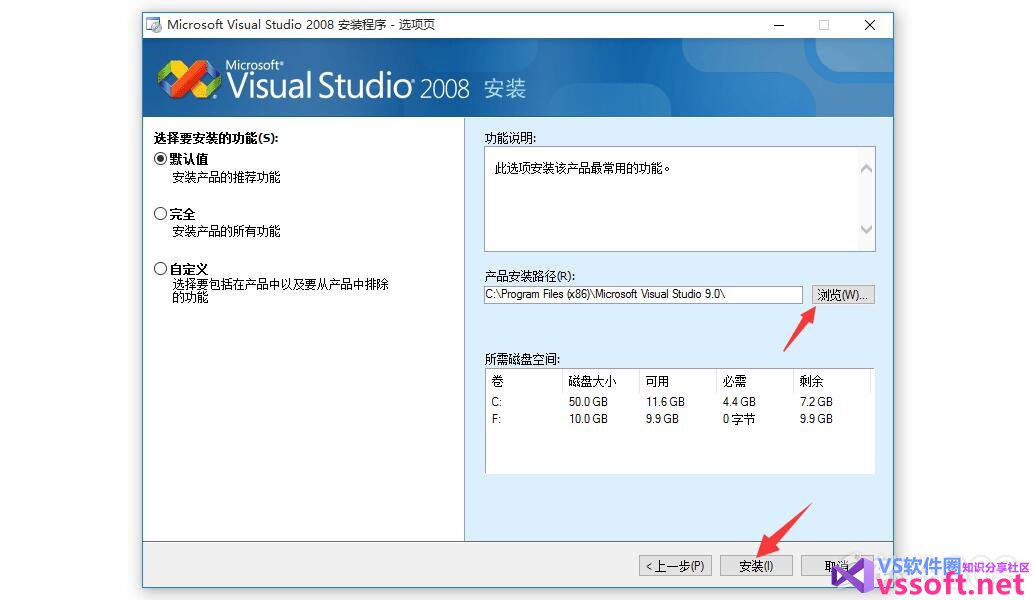
Task: Click the 选择要安装的功能(S) heading
Action: tap(216, 138)
